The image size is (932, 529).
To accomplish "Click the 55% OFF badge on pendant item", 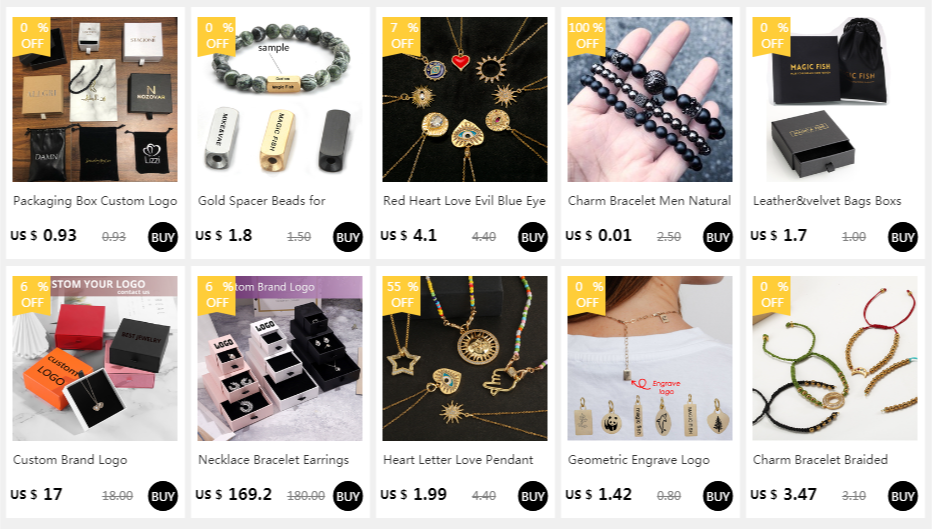I will (x=402, y=295).
